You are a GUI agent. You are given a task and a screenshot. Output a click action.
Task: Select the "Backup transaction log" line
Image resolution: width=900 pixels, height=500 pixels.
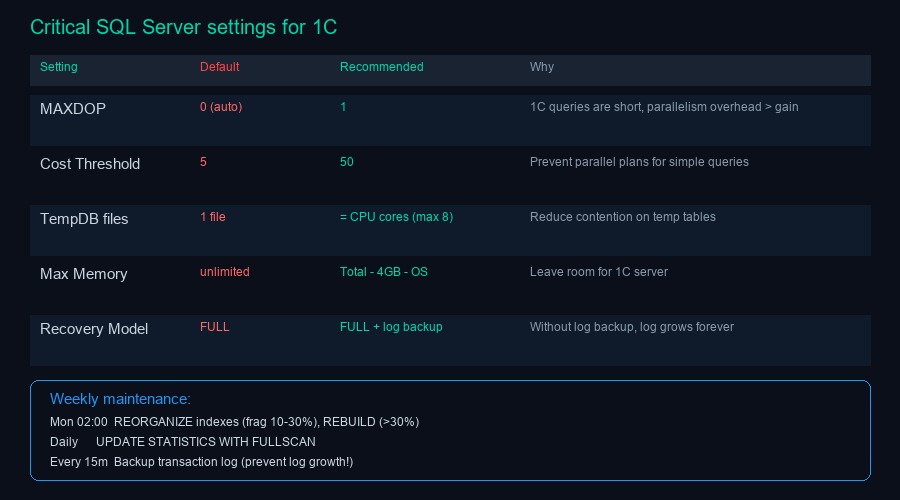click(x=201, y=462)
